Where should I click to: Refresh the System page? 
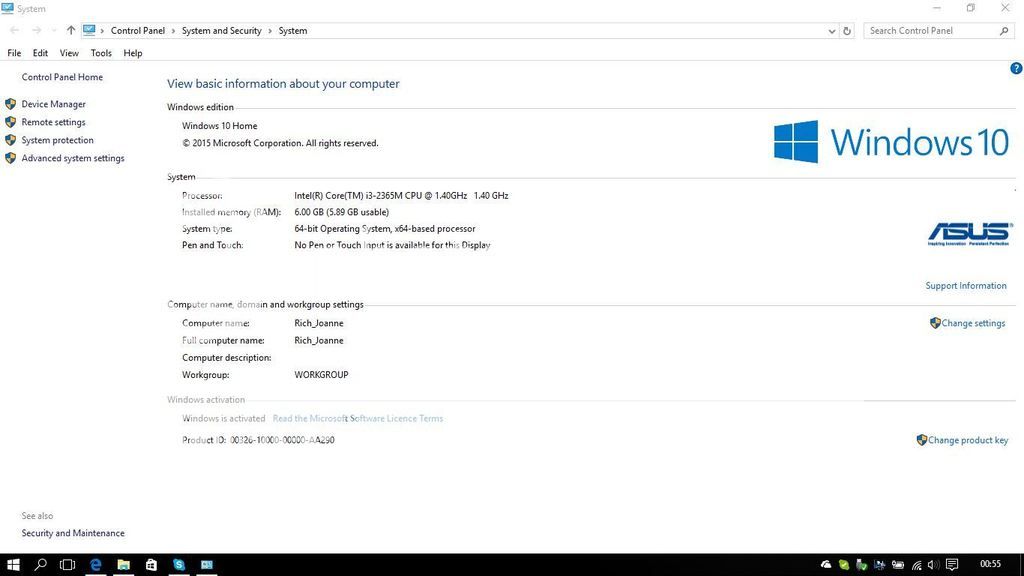click(x=847, y=31)
